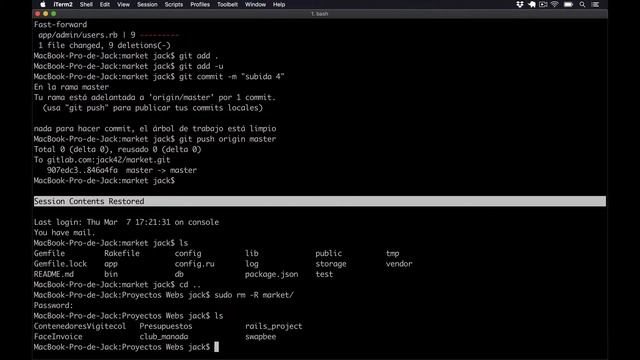Click the '(usa "git push" para publicar' hint
This screenshot has height=360, width=640.
153,108
